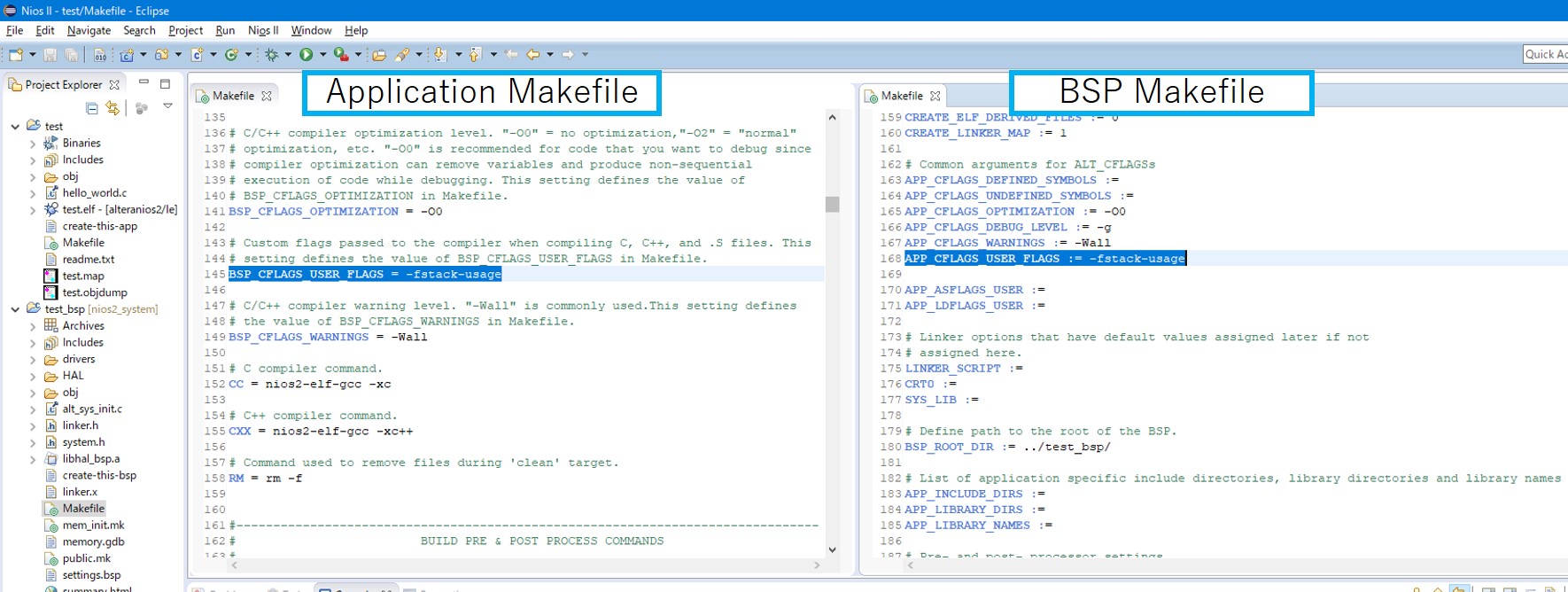Open the New wizard dropdown arrow
The height and width of the screenshot is (592, 1568).
click(x=33, y=55)
